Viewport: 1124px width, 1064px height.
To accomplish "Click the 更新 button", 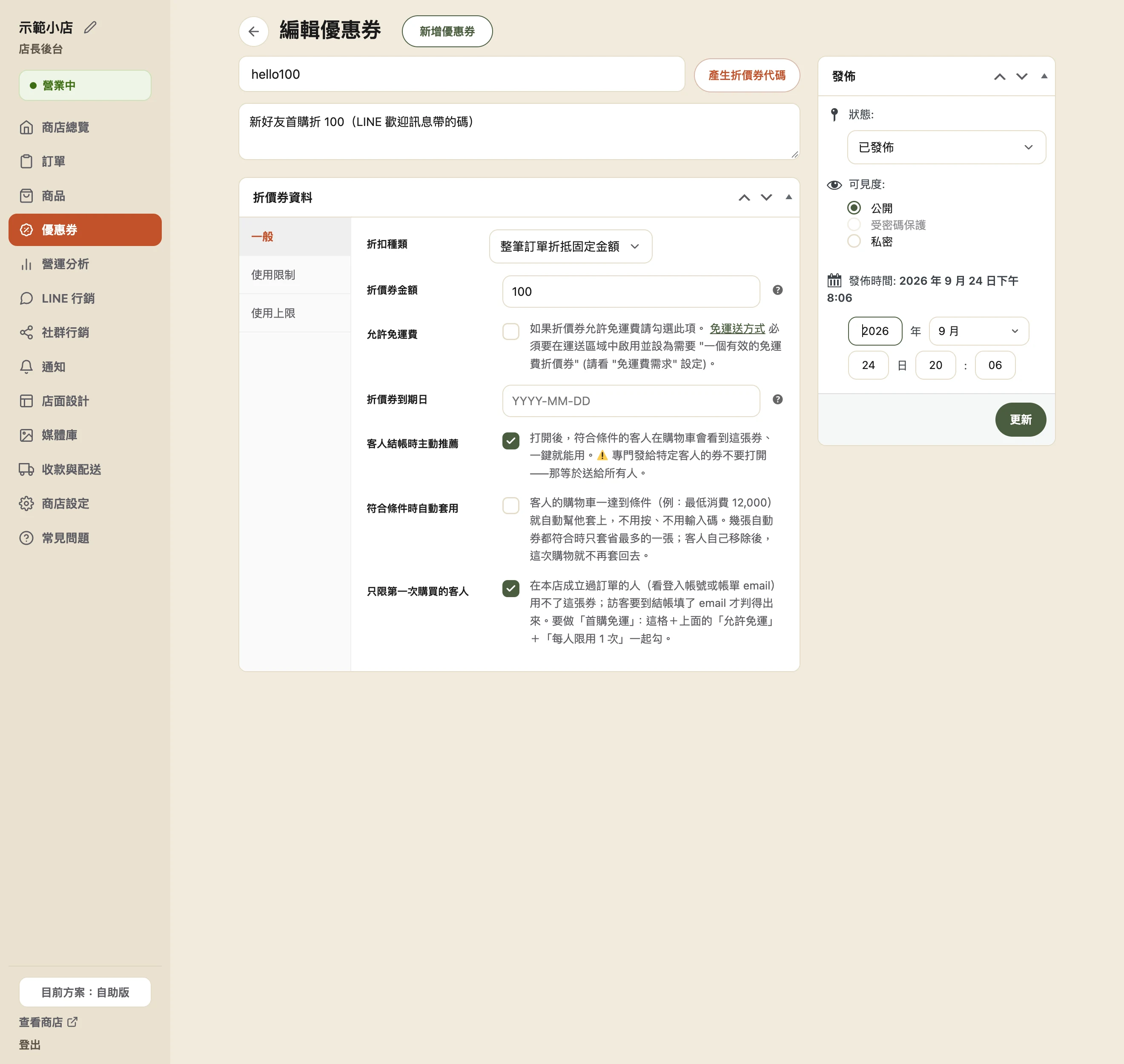I will point(1021,420).
